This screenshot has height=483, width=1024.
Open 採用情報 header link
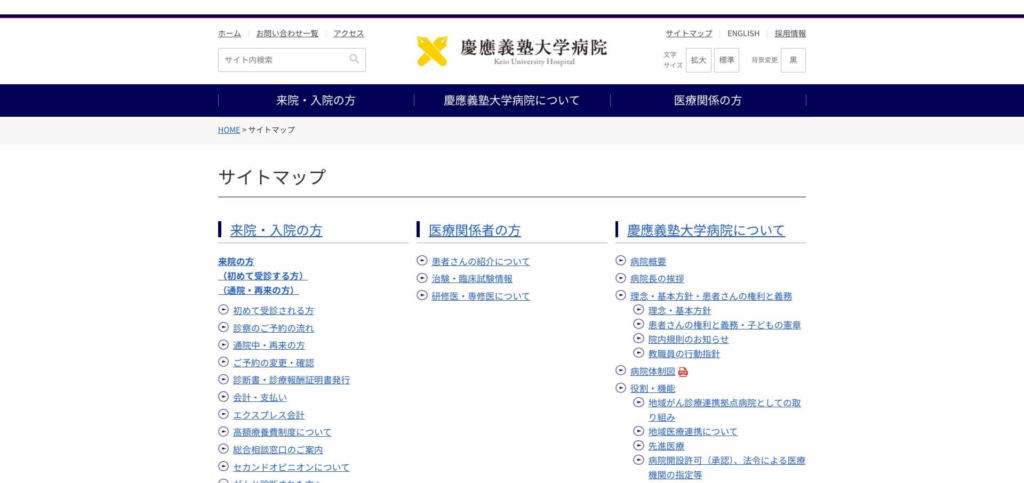(790, 33)
